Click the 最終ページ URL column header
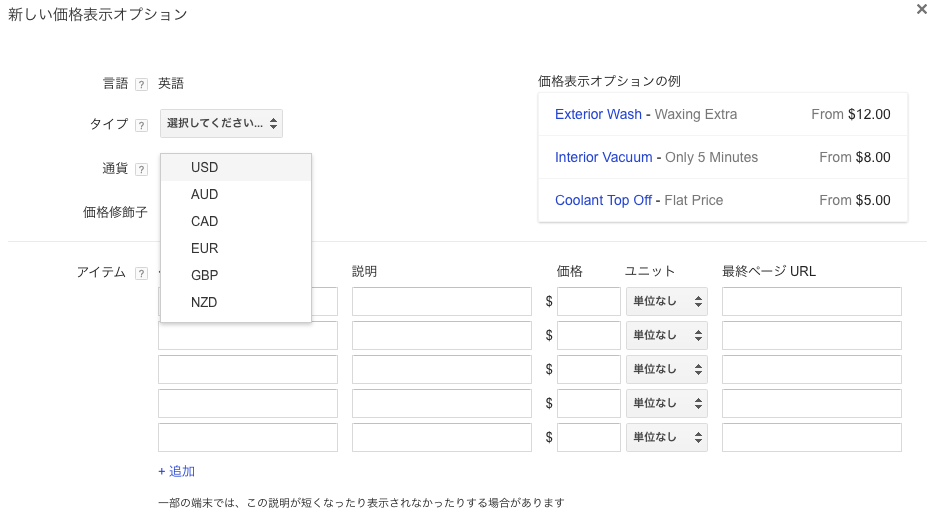This screenshot has width=934, height=514. (x=768, y=272)
